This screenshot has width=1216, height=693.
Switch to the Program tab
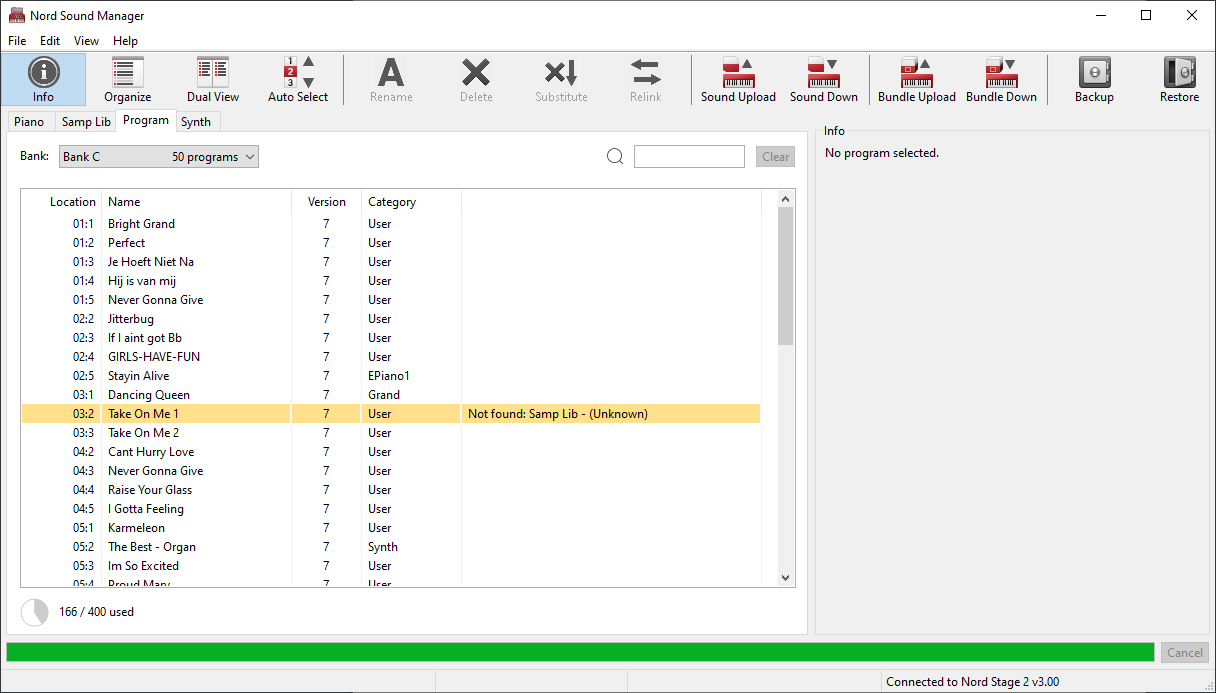click(x=146, y=120)
